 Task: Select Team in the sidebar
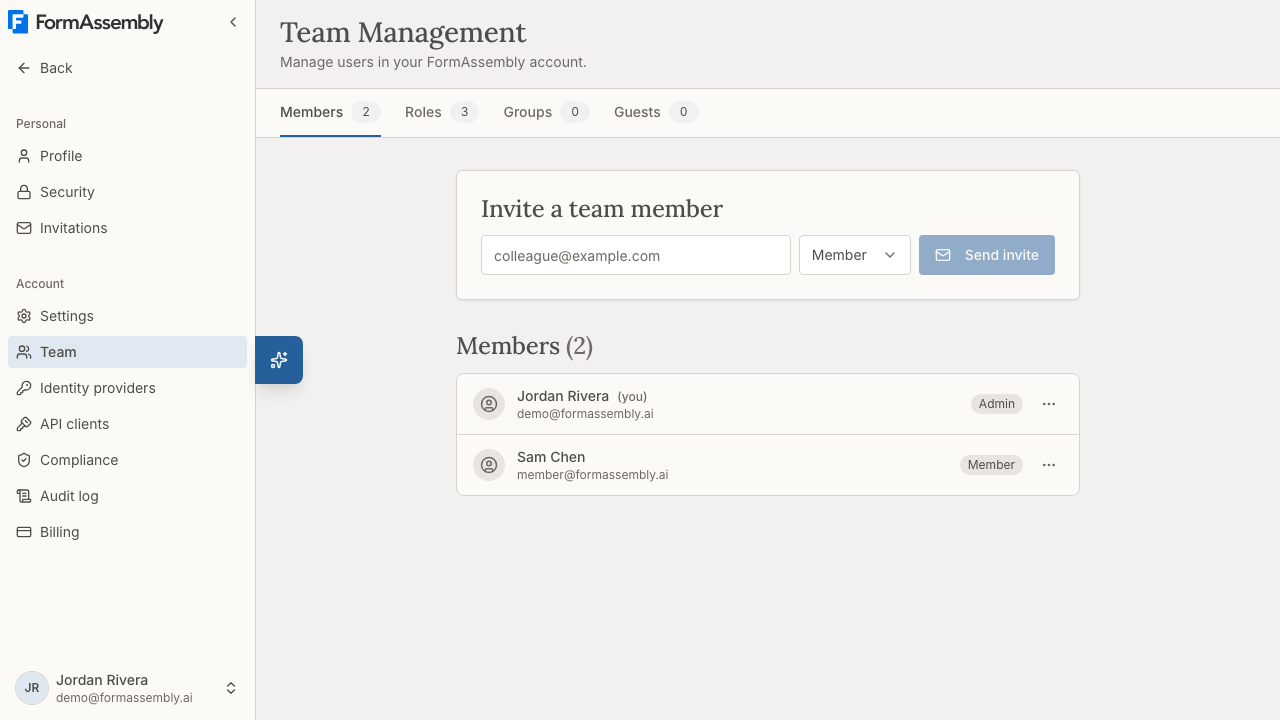pyautogui.click(x=127, y=352)
